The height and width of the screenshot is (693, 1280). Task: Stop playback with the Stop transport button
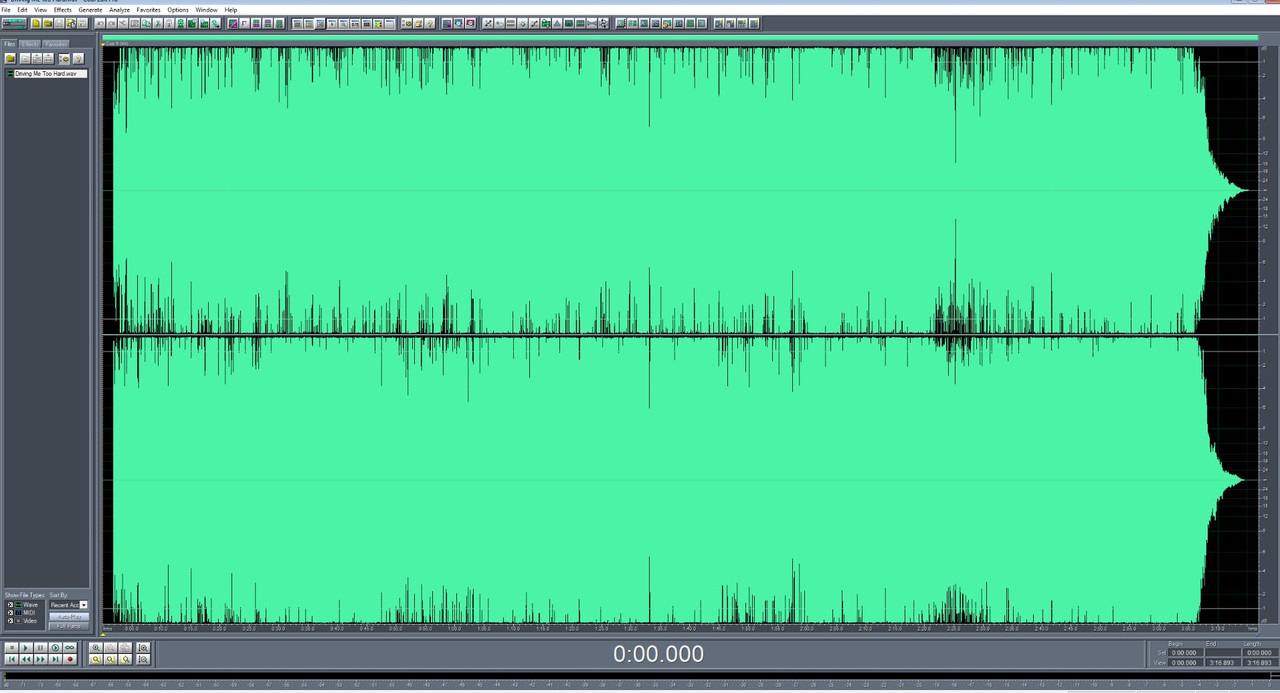click(11, 648)
